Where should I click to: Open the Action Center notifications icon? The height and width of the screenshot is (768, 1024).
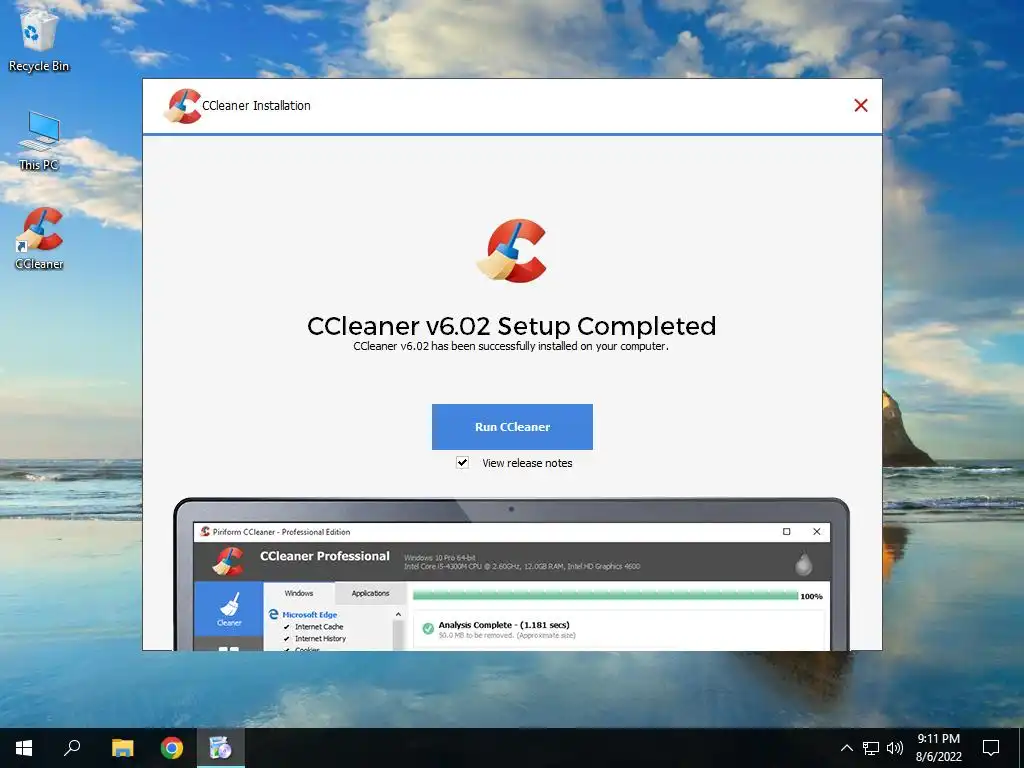tap(991, 748)
